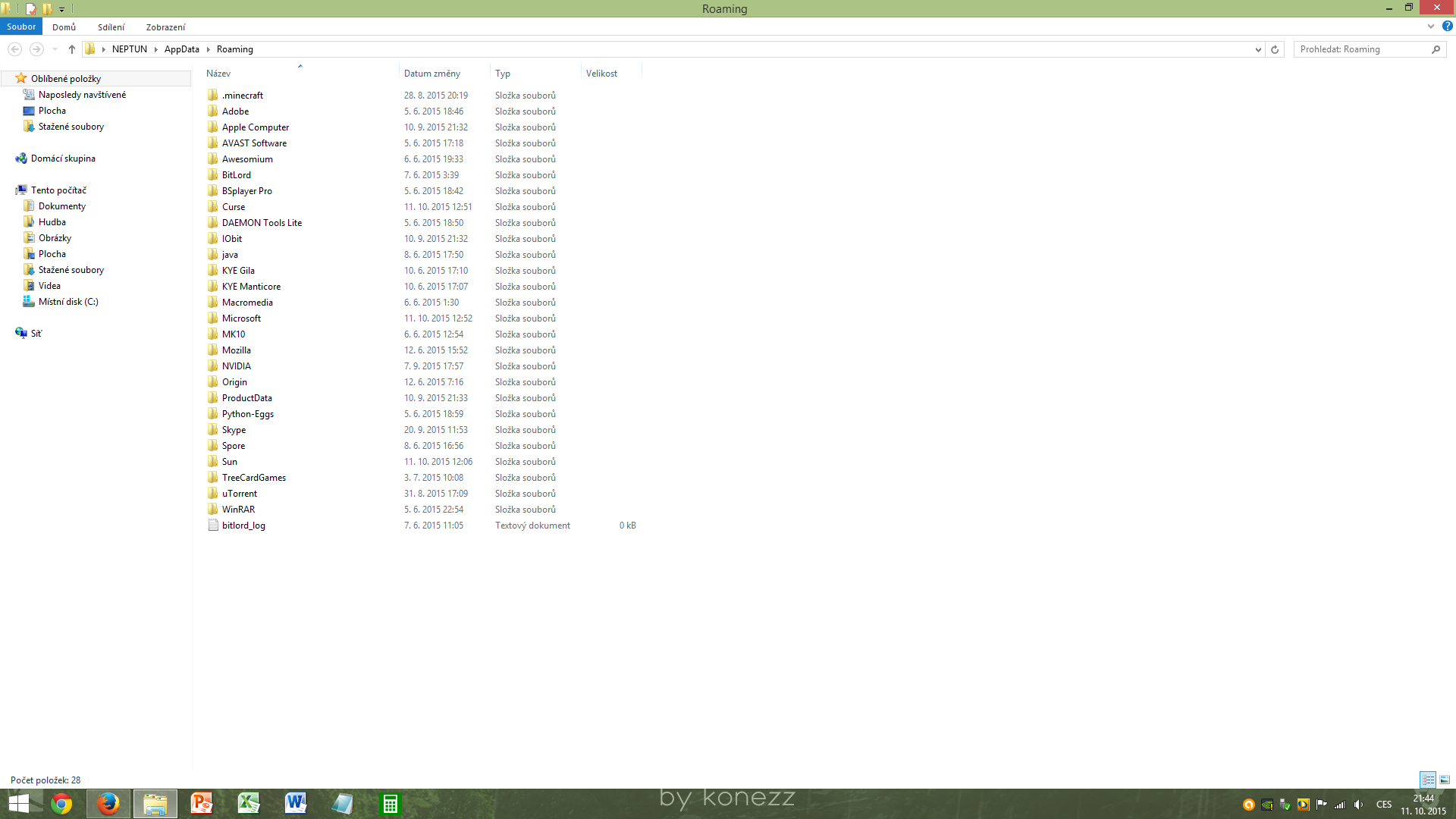Click the AppData breadcrumb segment
This screenshot has height=819, width=1456.
[x=181, y=49]
